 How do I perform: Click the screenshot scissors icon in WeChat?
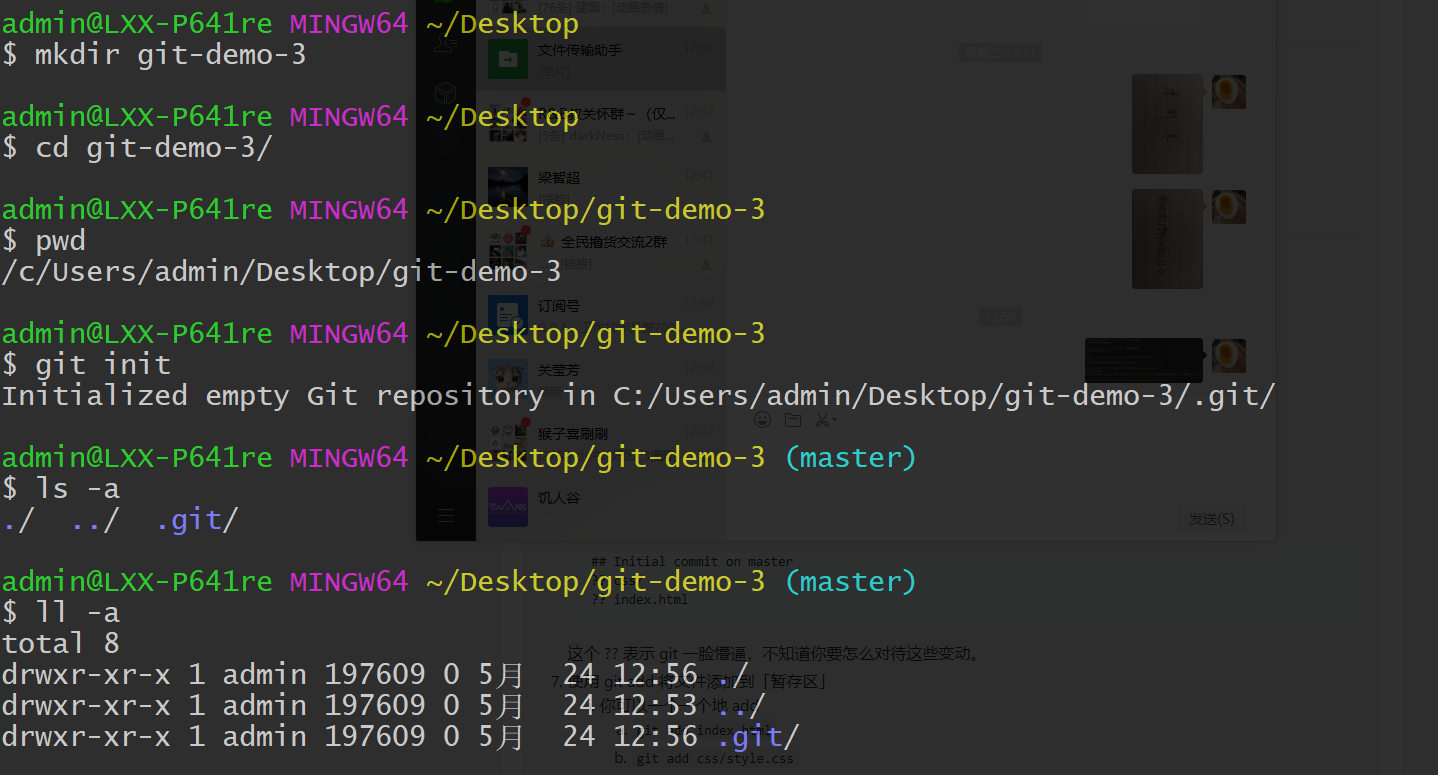(823, 419)
